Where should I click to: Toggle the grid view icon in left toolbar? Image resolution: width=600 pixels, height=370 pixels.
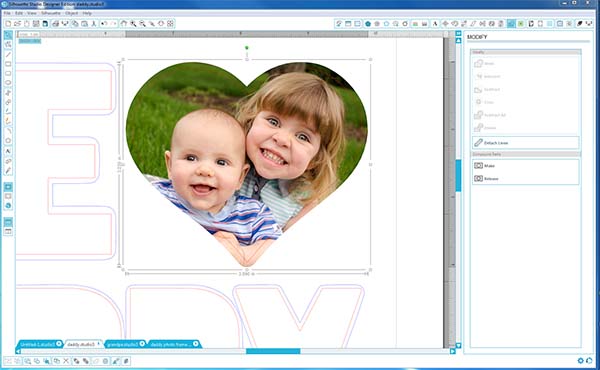8,231
